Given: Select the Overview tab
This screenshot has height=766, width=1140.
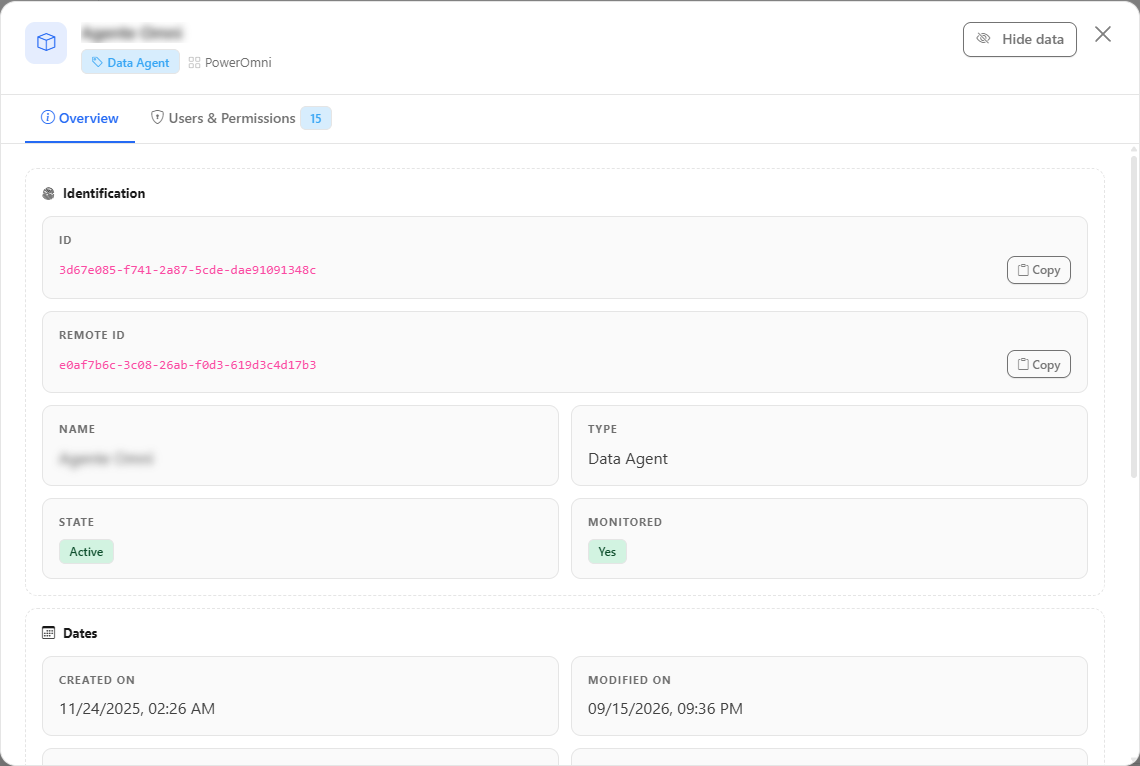Looking at the screenshot, I should [x=80, y=118].
